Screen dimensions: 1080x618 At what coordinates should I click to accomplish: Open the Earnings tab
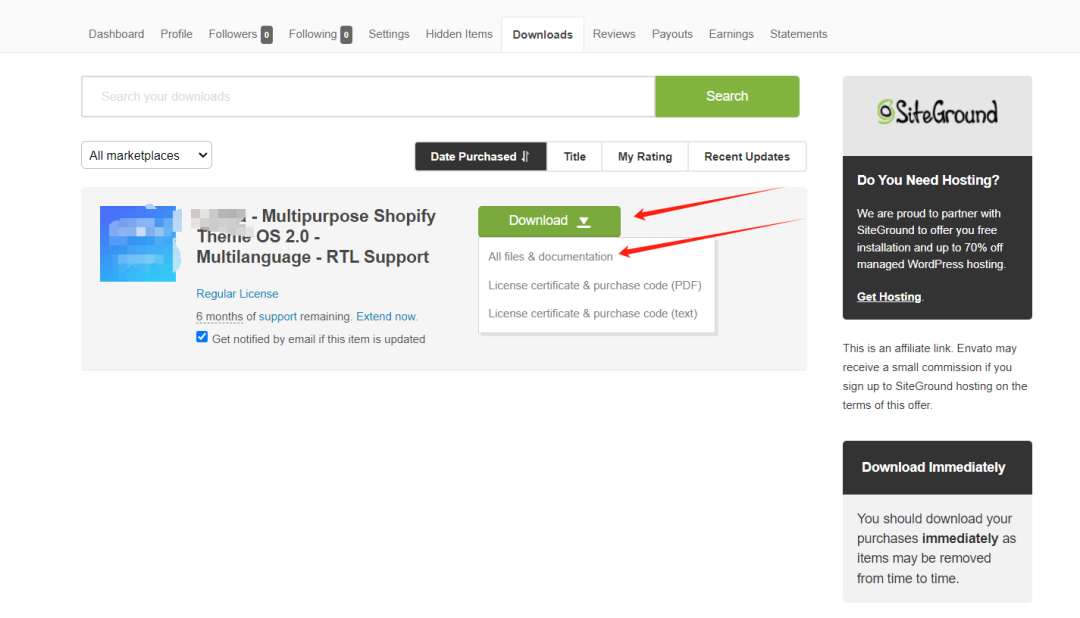[731, 34]
